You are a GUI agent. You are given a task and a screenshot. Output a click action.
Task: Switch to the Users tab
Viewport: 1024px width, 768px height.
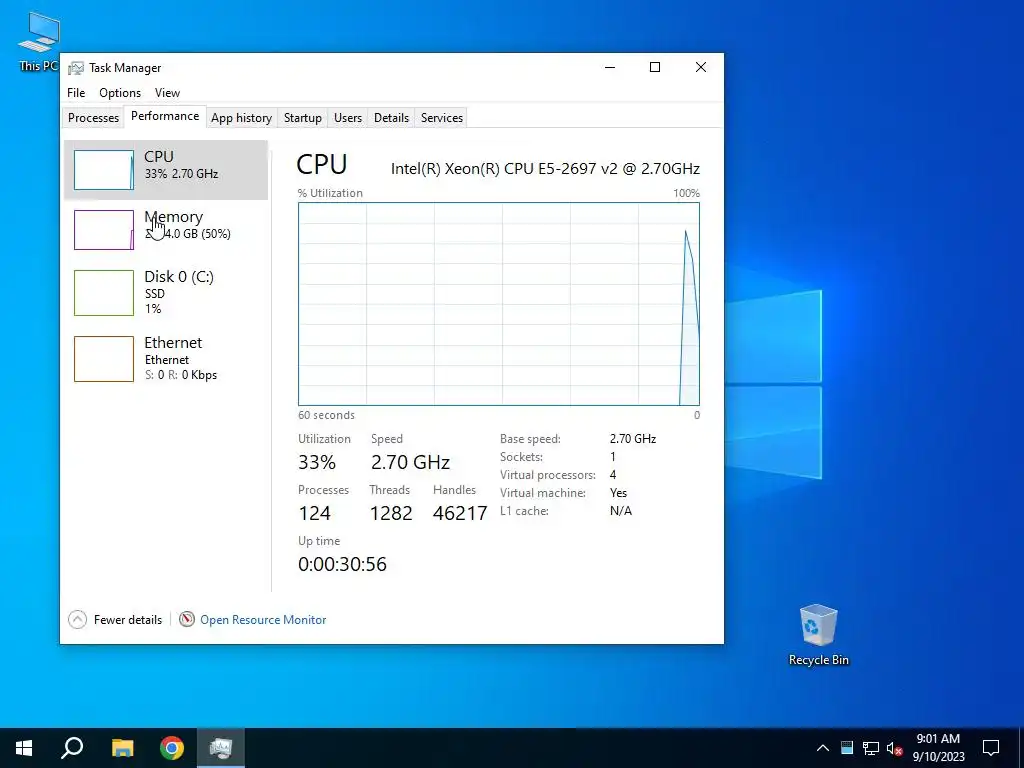pyautogui.click(x=347, y=118)
